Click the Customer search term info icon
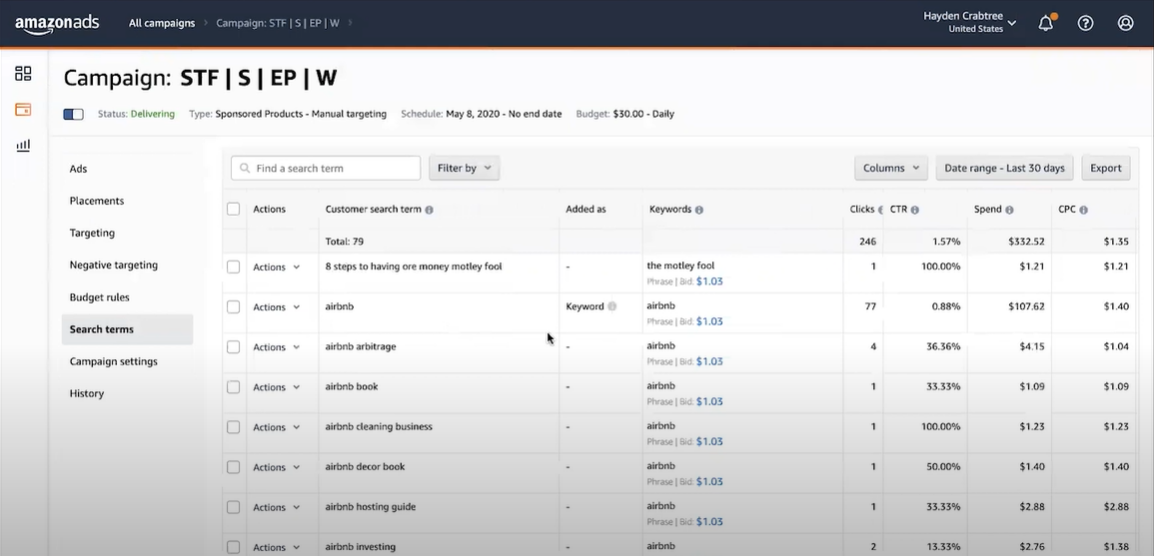The image size is (1154, 556). (429, 210)
